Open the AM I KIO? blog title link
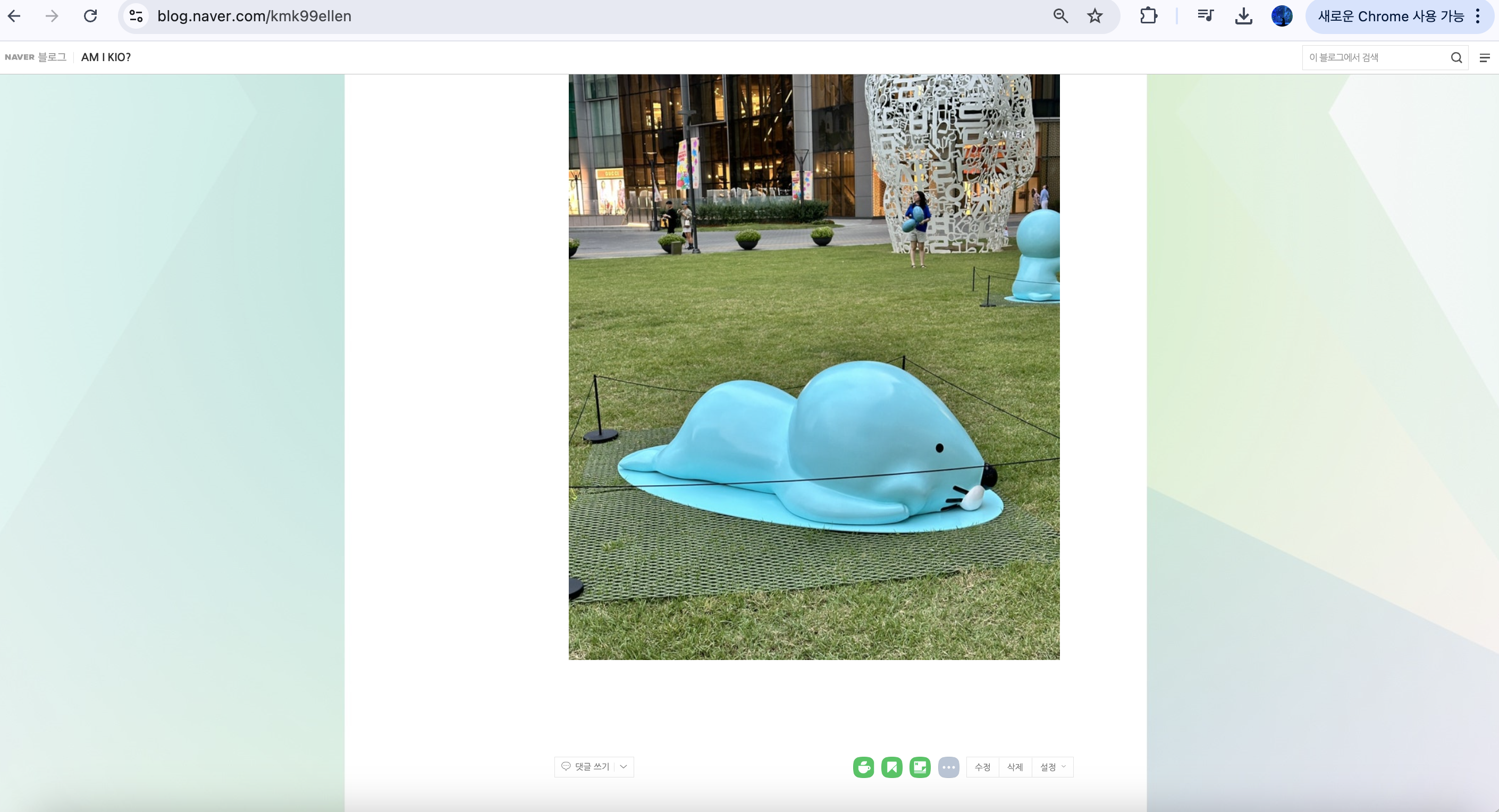 [x=106, y=57]
